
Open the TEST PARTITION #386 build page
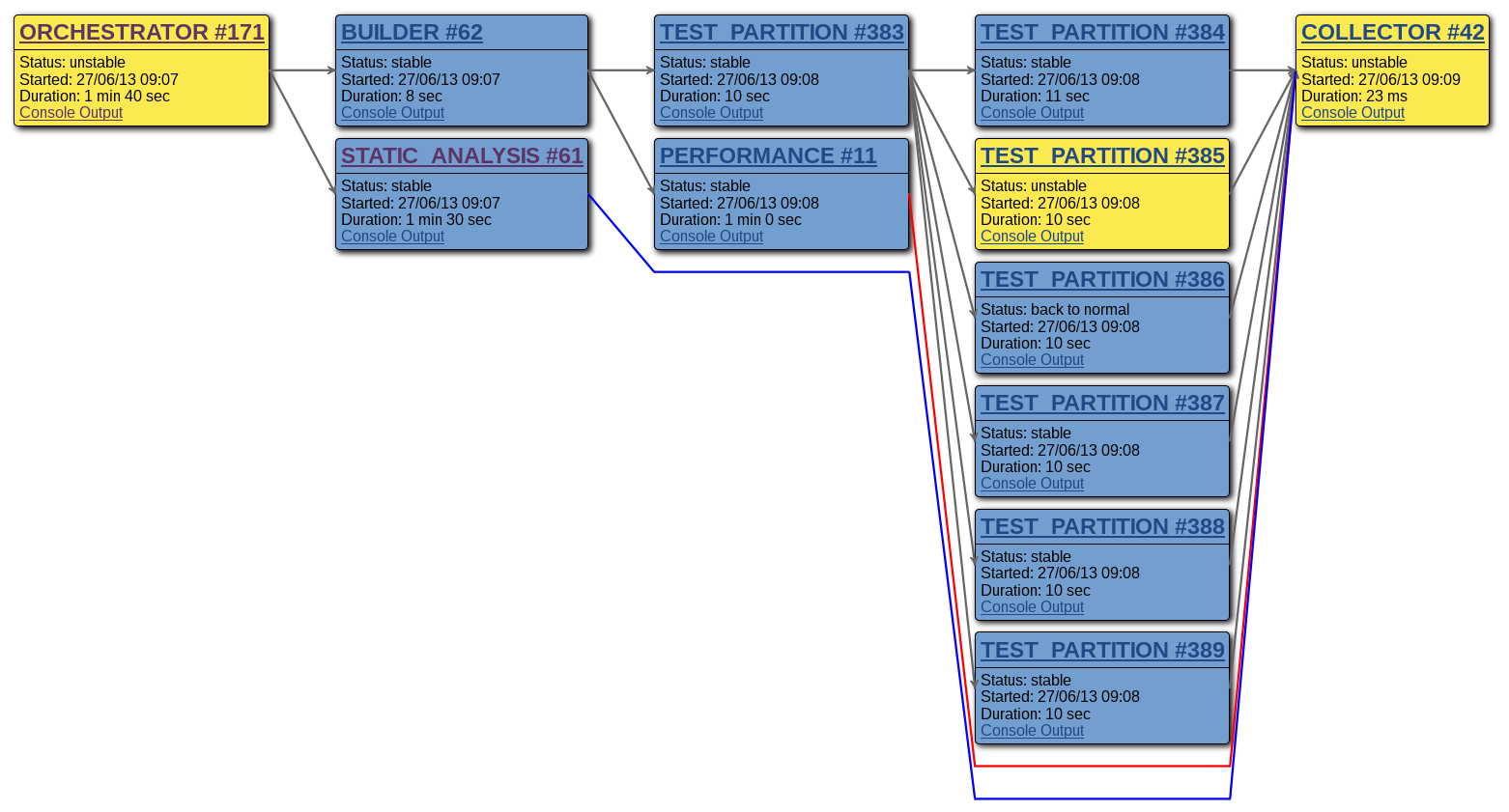tap(1101, 279)
